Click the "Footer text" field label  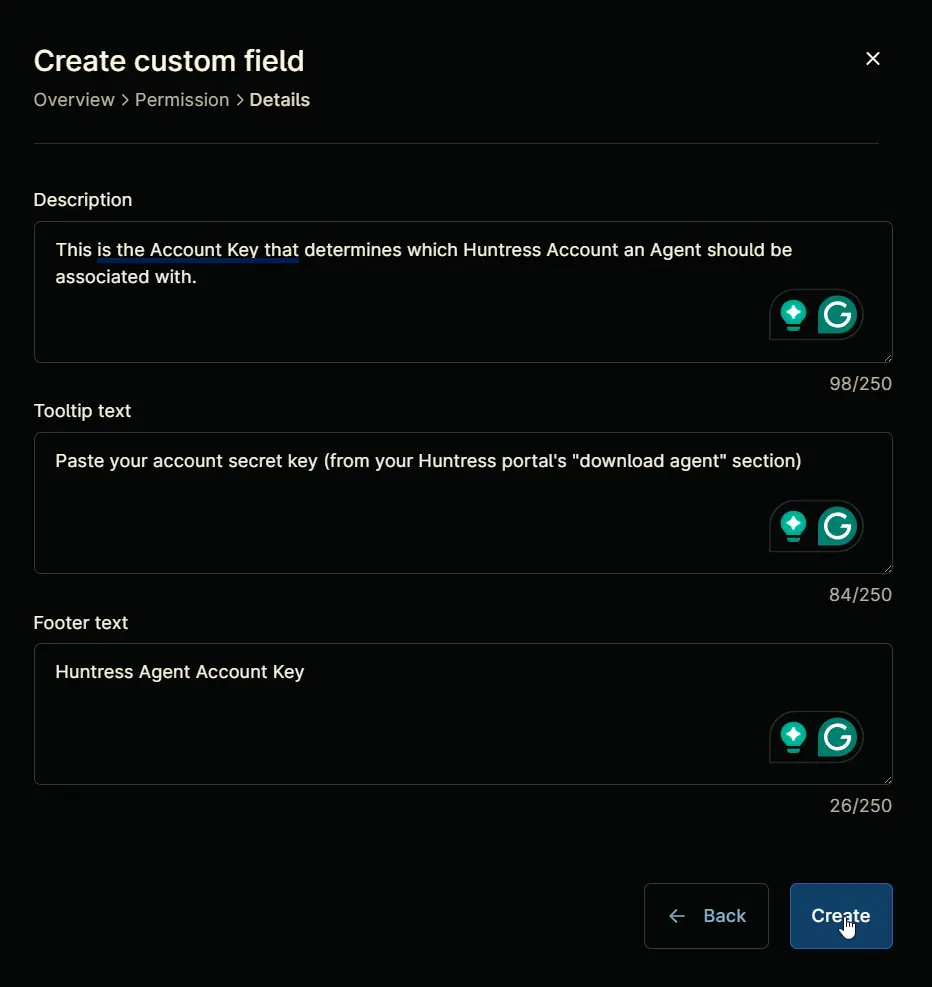(81, 623)
